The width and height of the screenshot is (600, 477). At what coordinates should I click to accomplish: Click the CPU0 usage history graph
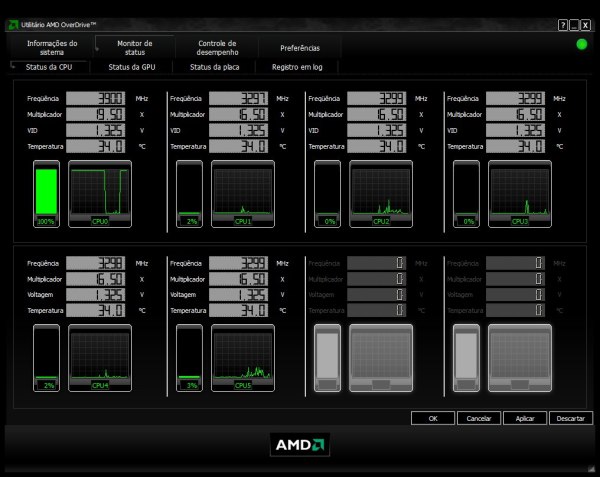[100, 194]
